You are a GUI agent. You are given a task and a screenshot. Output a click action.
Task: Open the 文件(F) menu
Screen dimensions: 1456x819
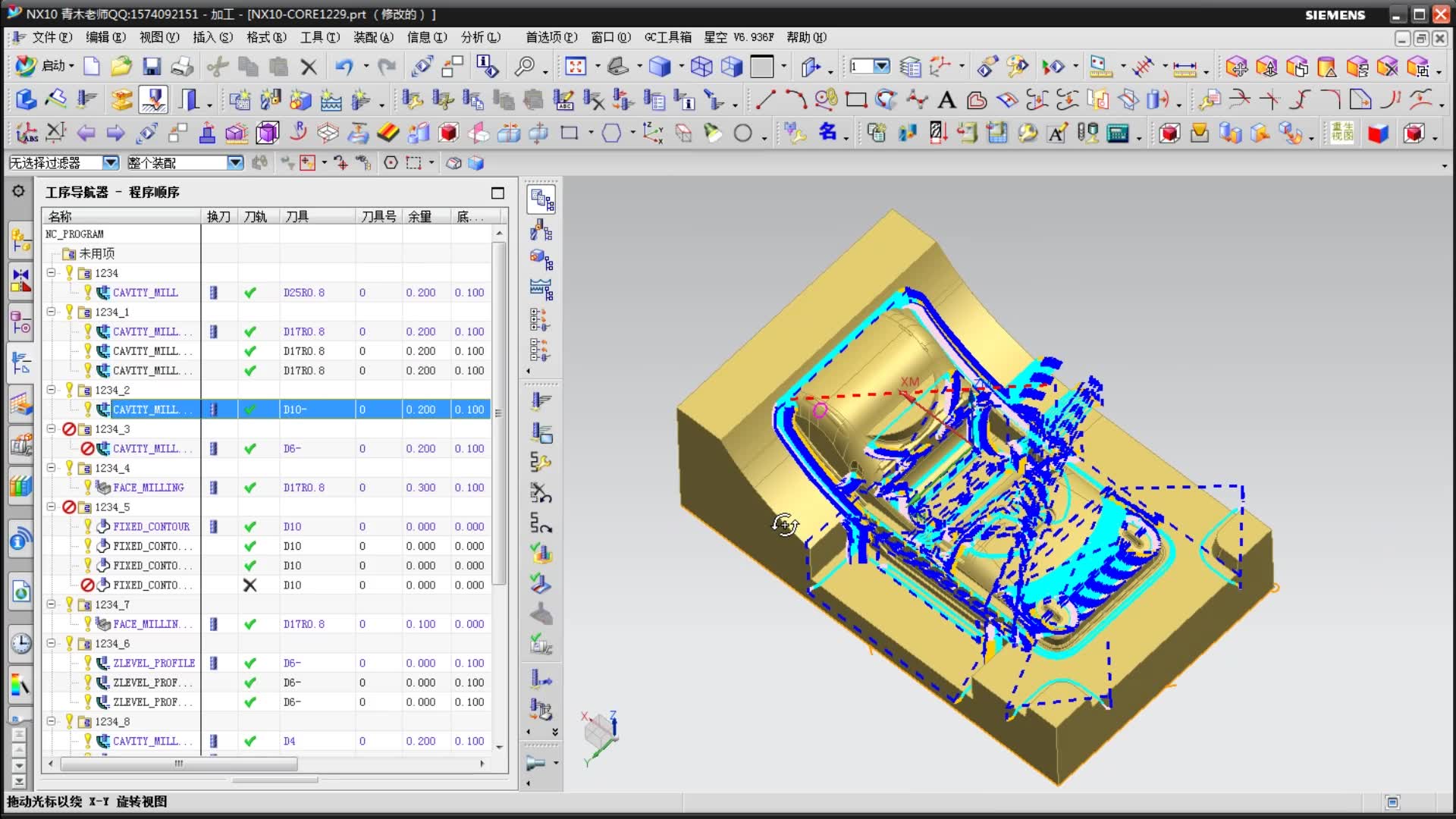point(51,37)
